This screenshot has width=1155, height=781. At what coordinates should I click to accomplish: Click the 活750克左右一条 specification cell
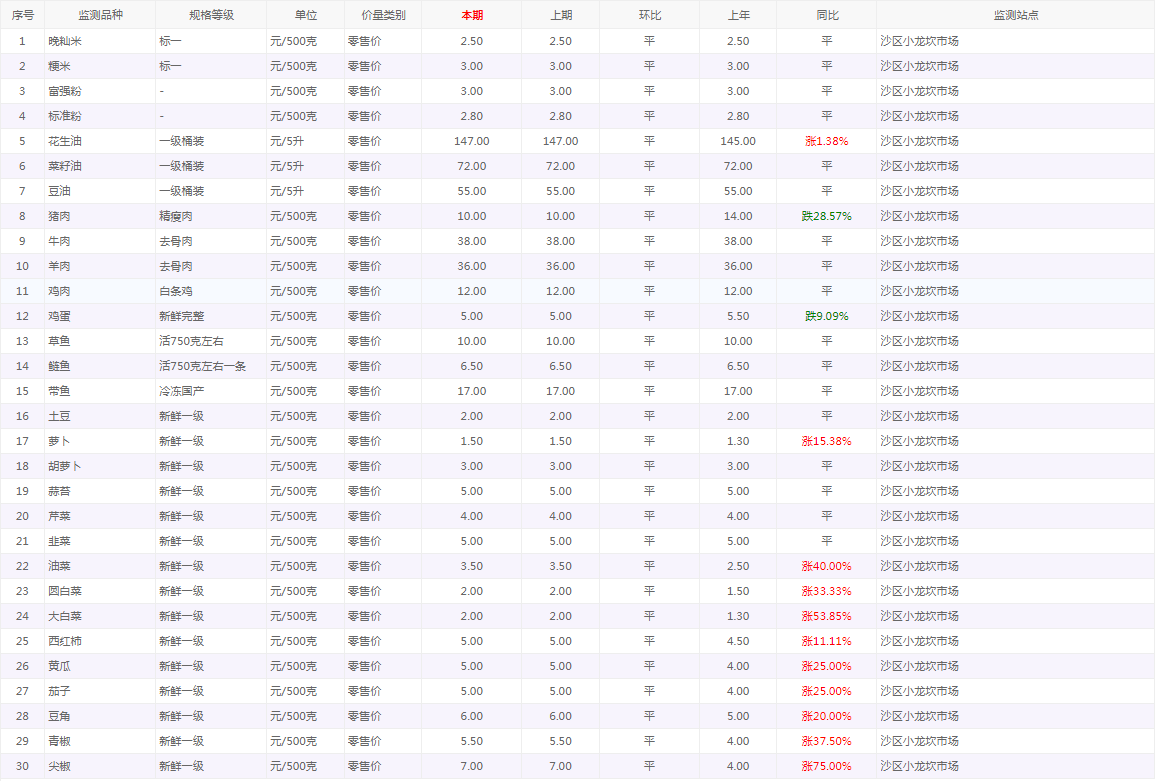203,366
